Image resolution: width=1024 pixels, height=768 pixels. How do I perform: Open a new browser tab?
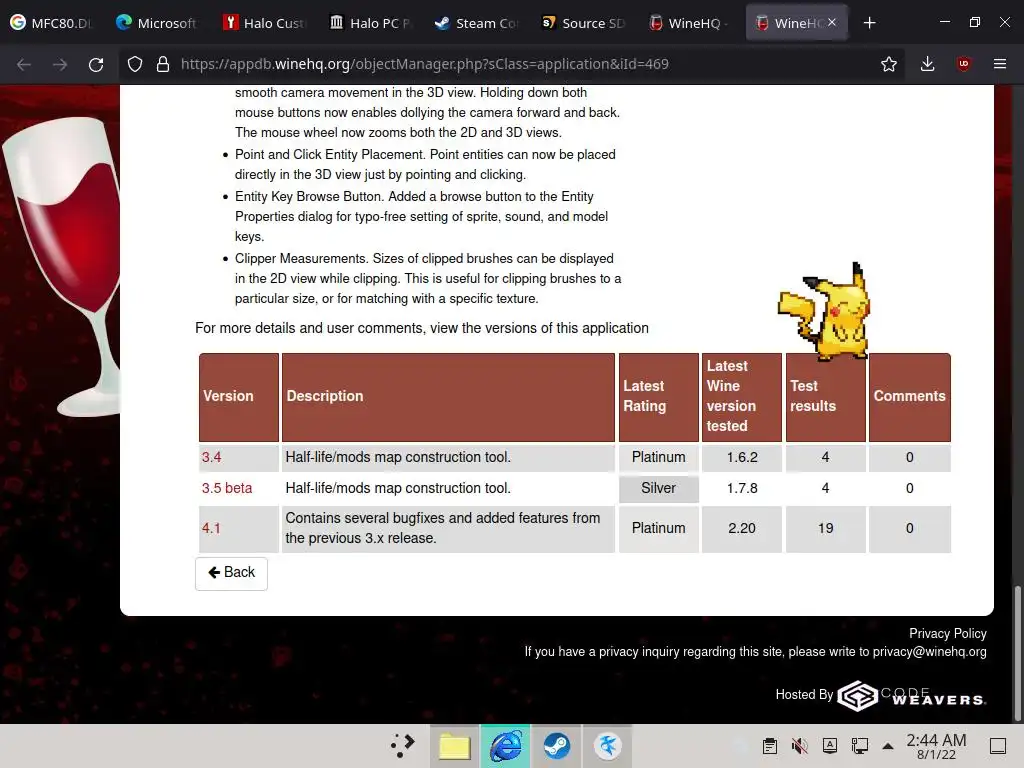[x=869, y=23]
